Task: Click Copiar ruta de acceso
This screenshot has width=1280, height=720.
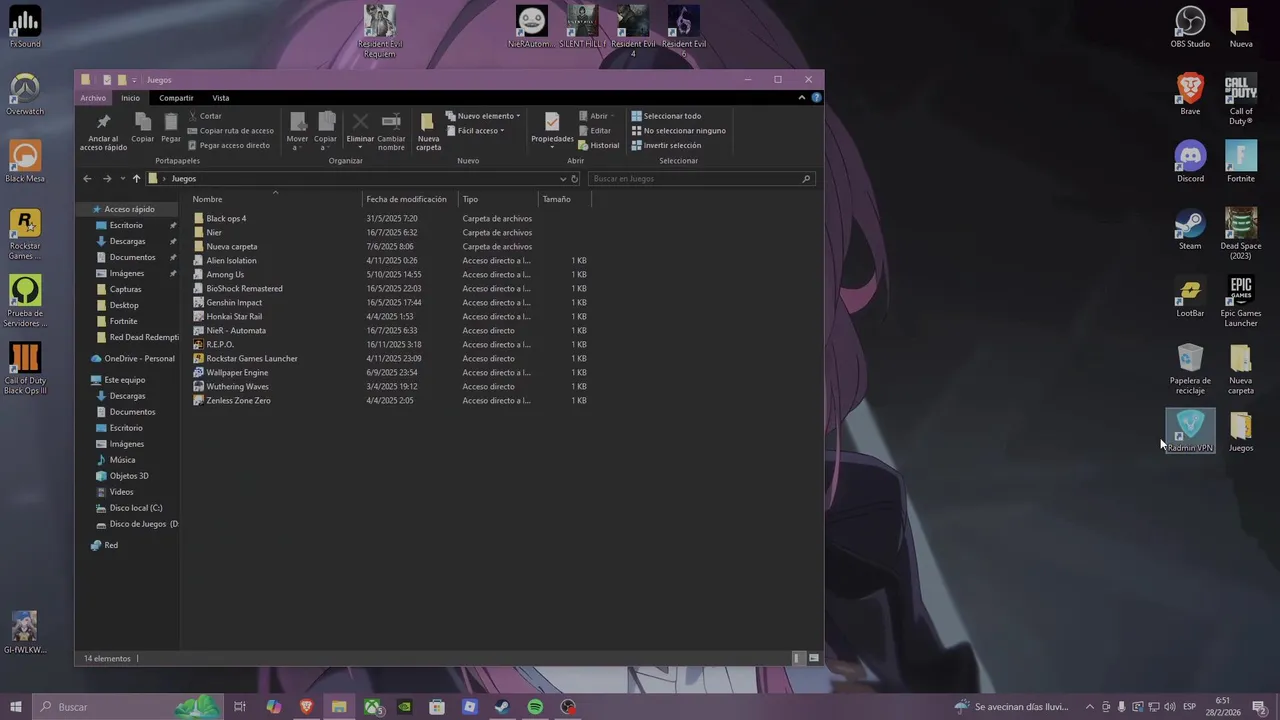Action: pyautogui.click(x=230, y=131)
